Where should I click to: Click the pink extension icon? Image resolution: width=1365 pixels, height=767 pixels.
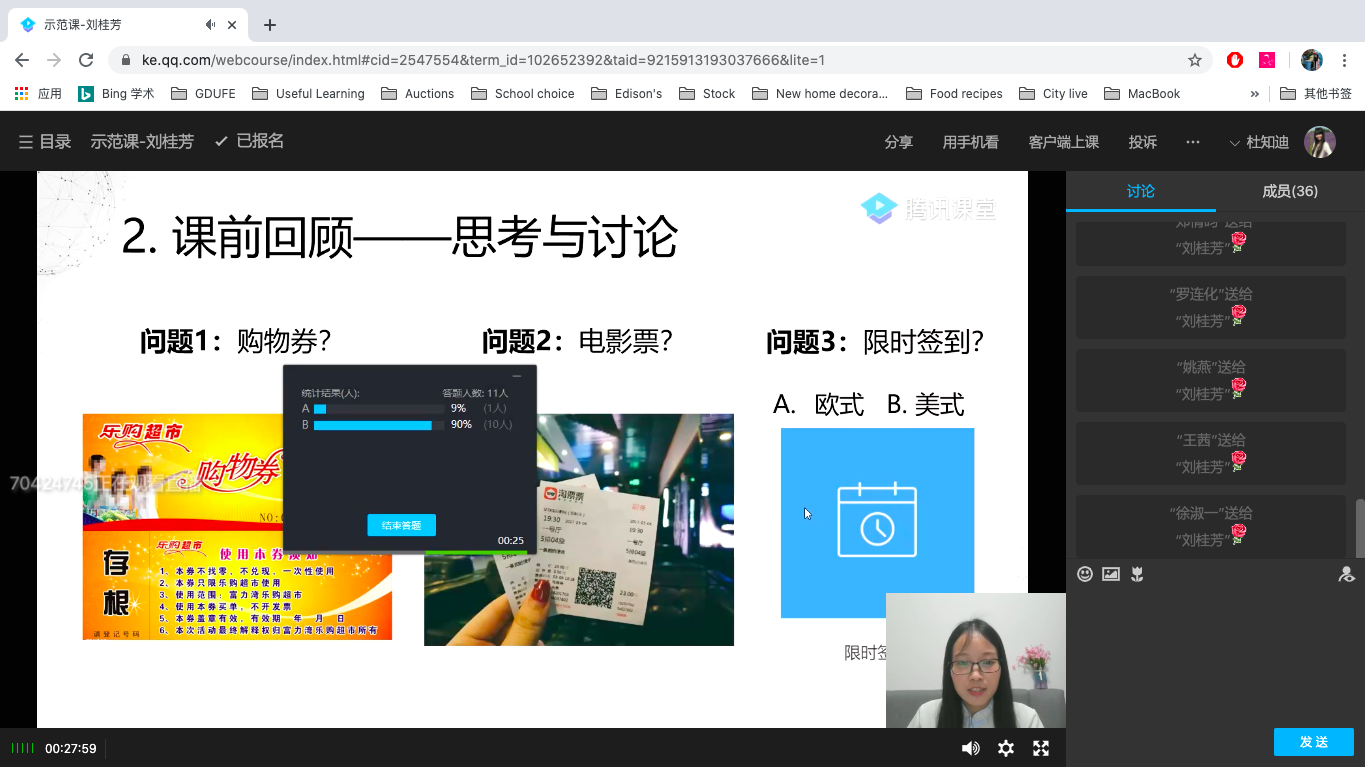[x=1267, y=60]
